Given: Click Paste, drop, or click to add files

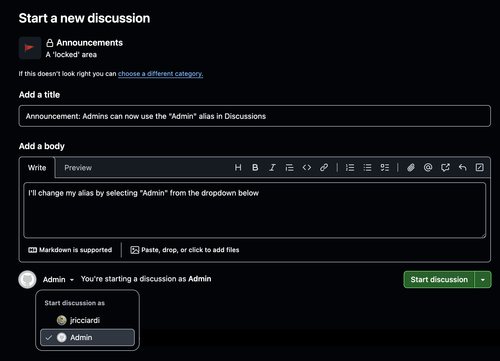Looking at the screenshot, I should tap(185, 250).
